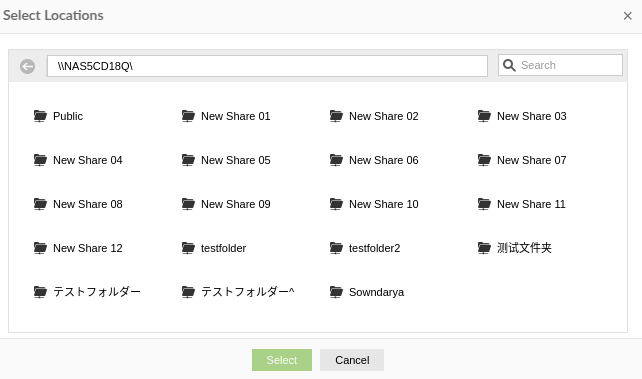The height and width of the screenshot is (379, 642).
Task: Click the folder icon beside New Share 12
Action: (x=40, y=248)
